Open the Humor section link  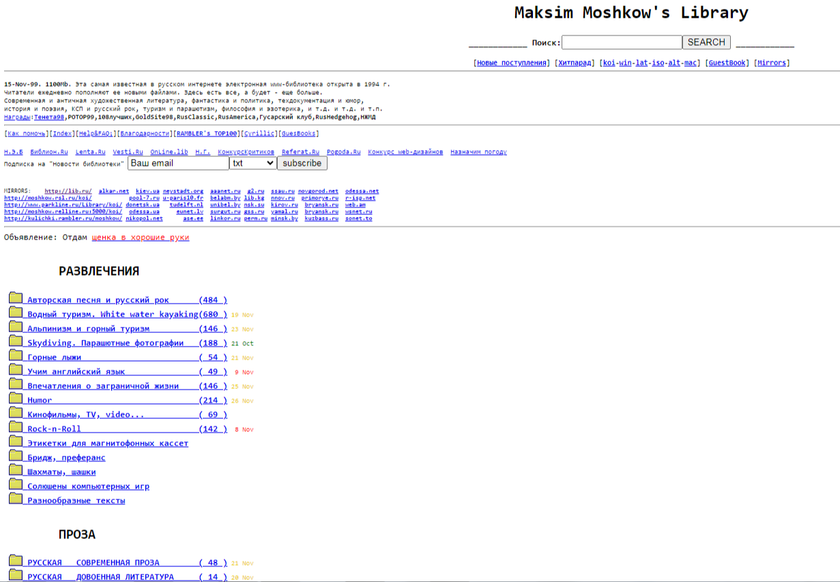[127, 400]
